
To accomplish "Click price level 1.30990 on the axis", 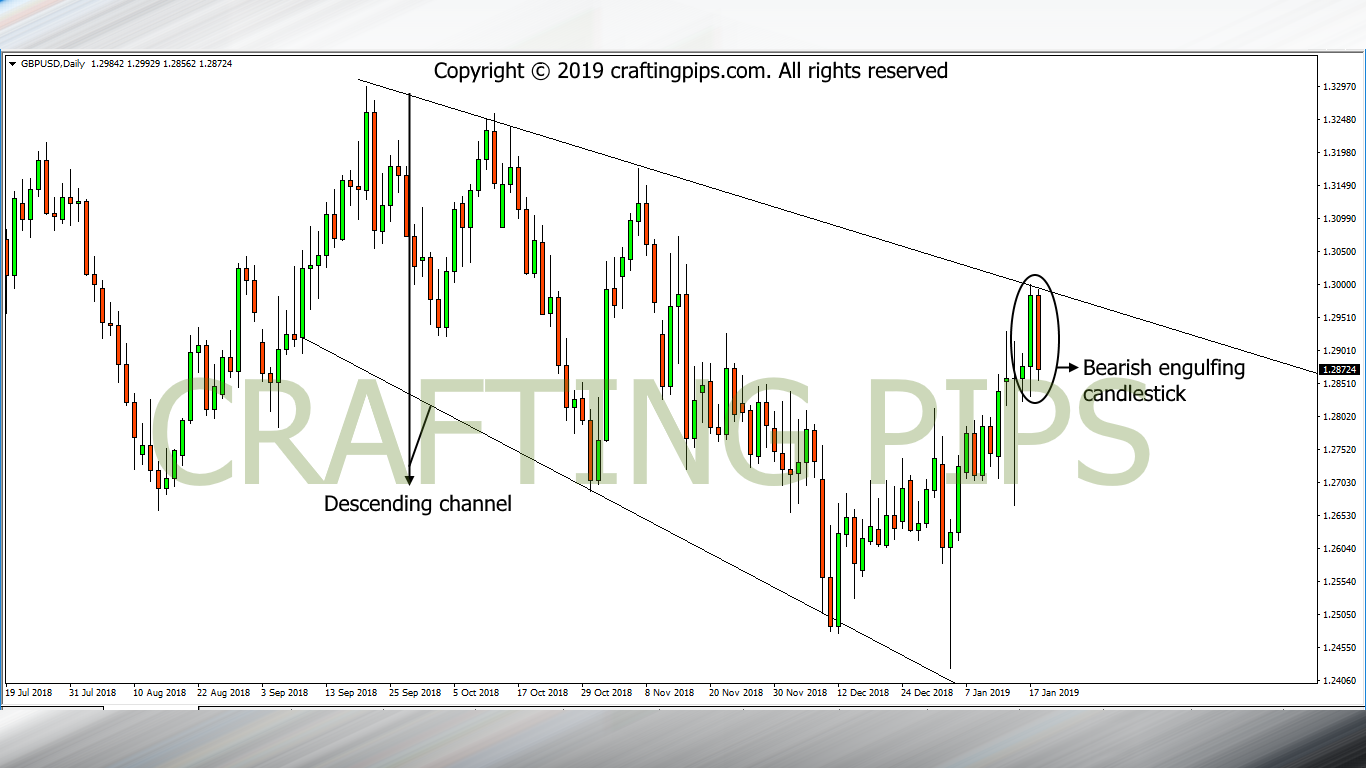I will (x=1338, y=219).
